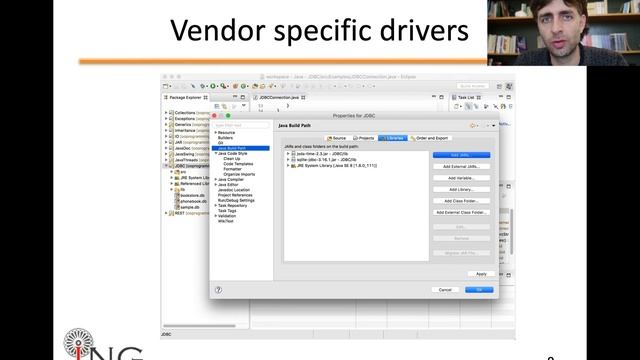
Task: Select Project References in properties list
Action: 235,196
